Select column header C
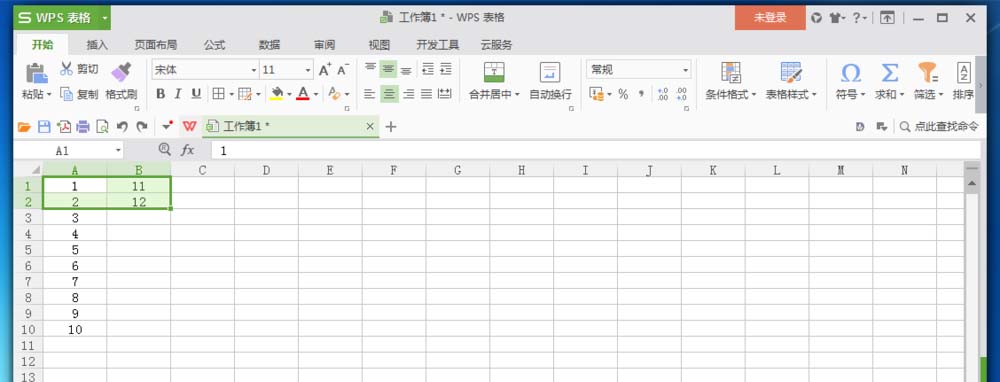Viewport: 1000px width, 382px height. [x=202, y=170]
